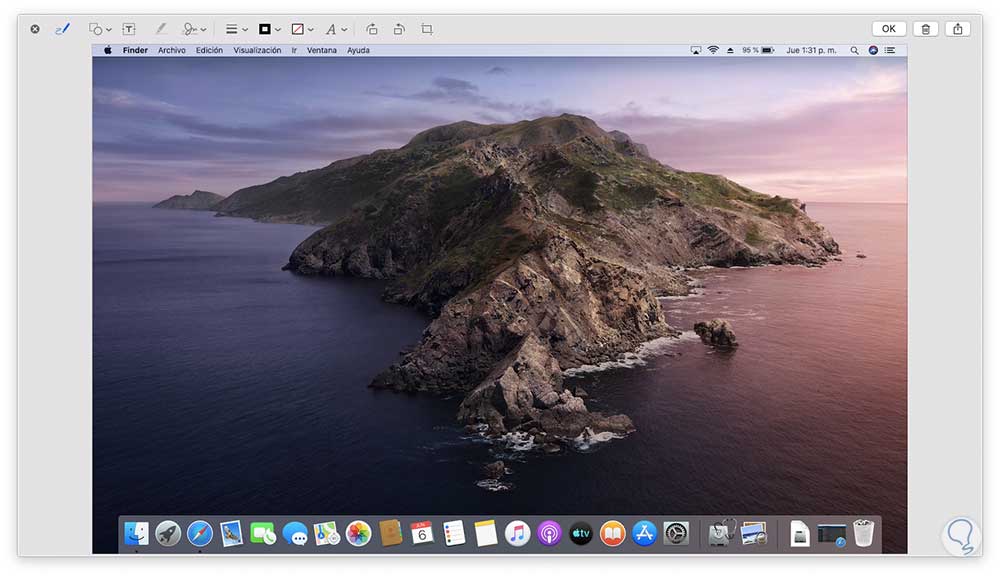
Task: Confirm edits with the OK button
Action: 888,29
